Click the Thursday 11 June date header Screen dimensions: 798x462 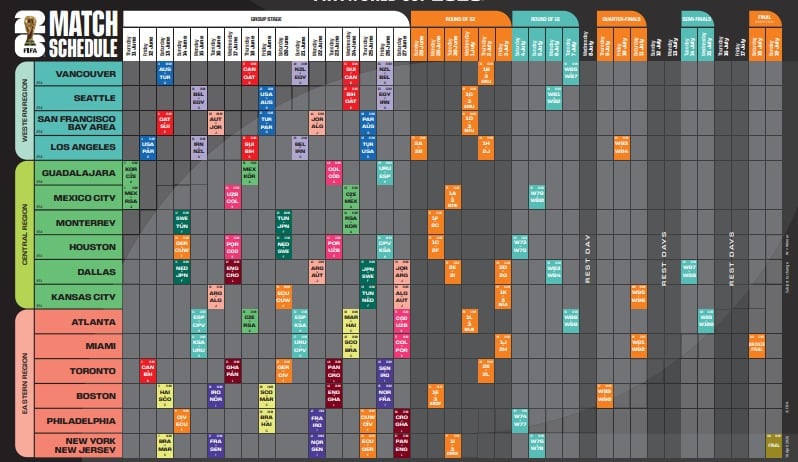pos(131,45)
